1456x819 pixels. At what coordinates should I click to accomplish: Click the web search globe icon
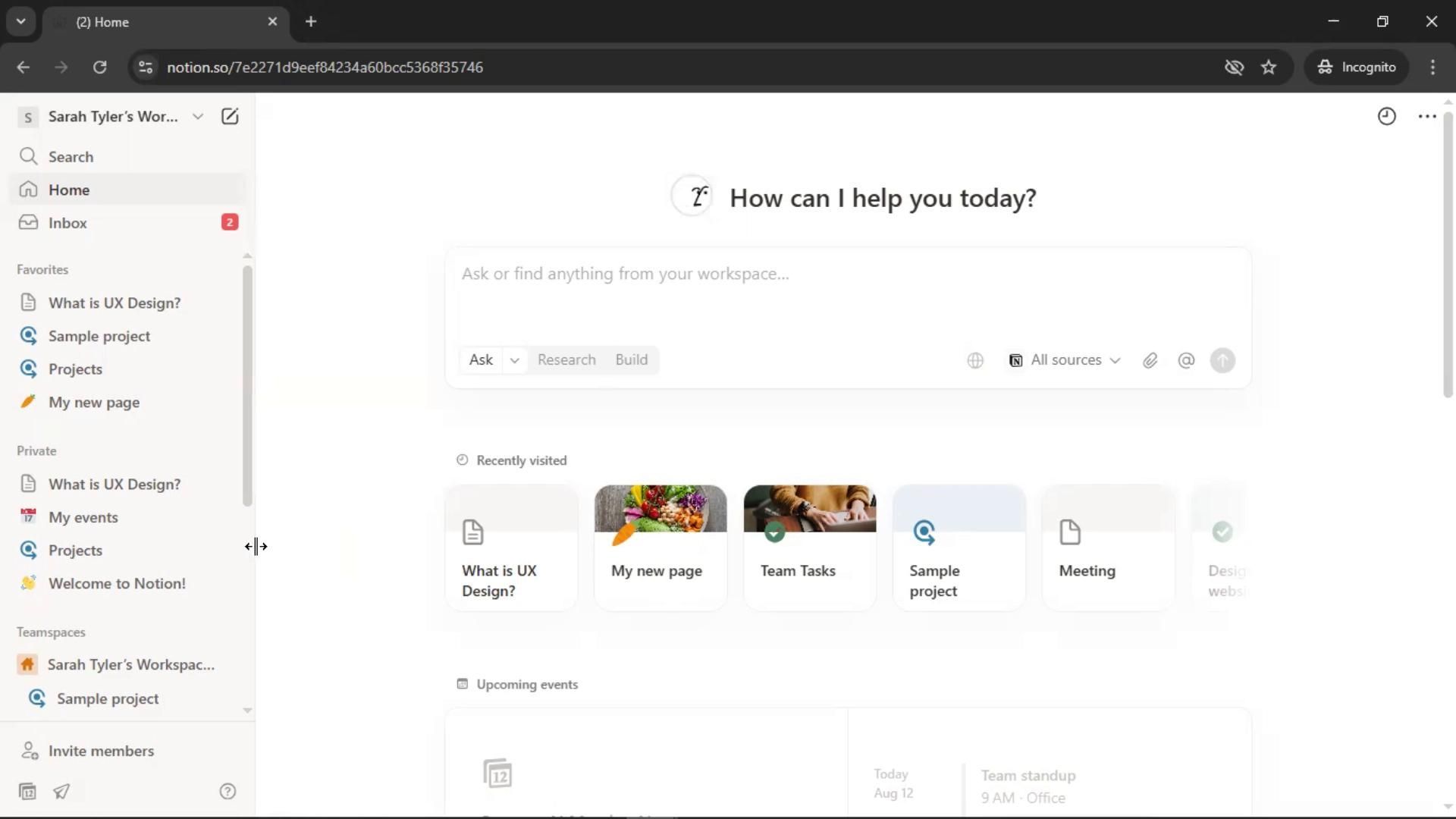975,361
